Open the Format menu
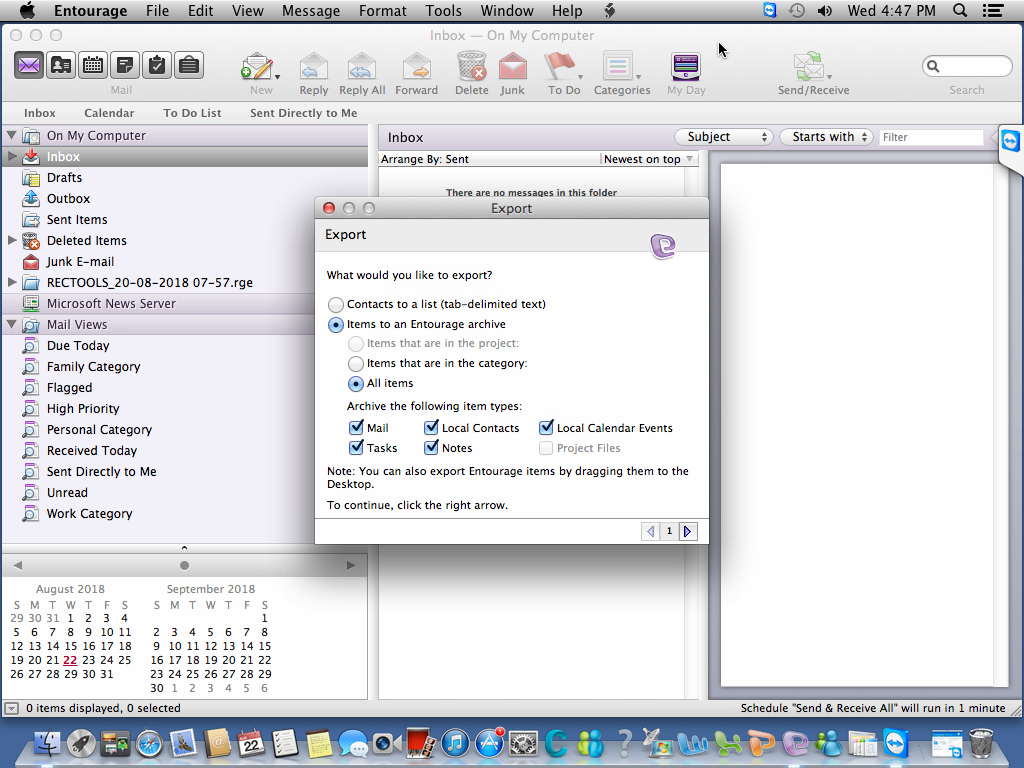This screenshot has width=1024, height=768. [383, 10]
